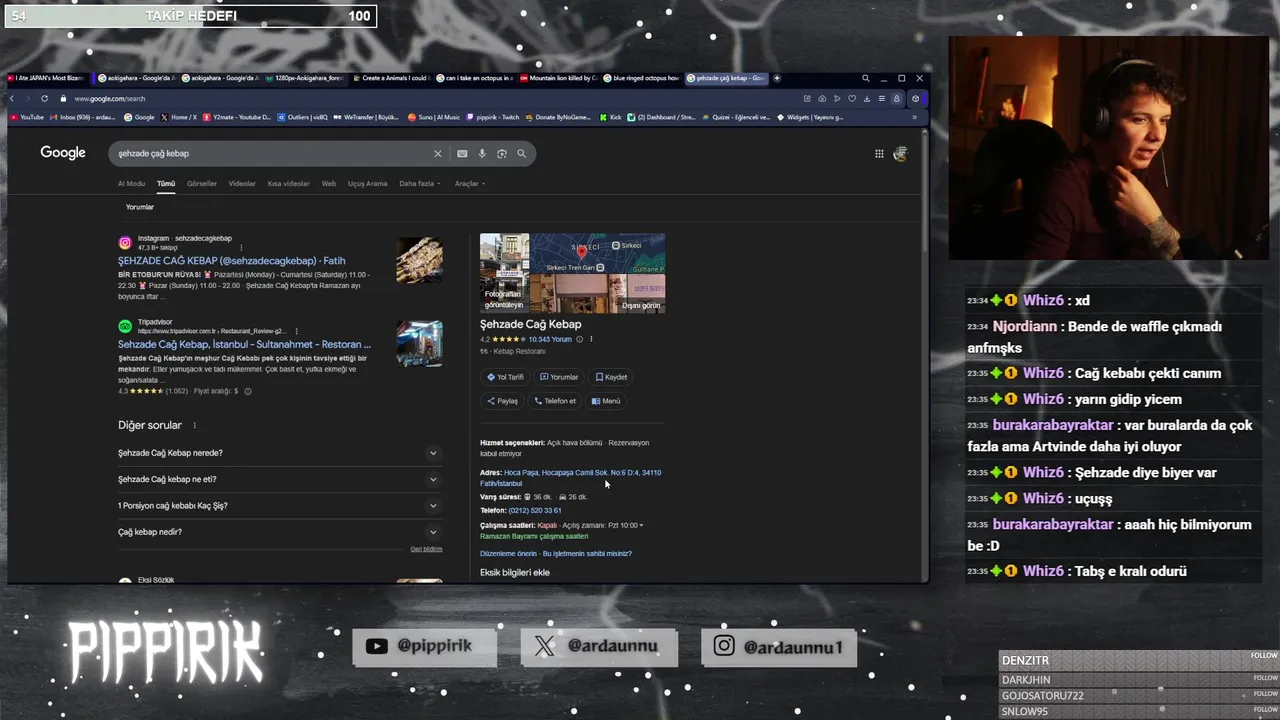1280x720 pixels.
Task: Switch to the 'Mountain lion killed' browser tab
Action: tap(558, 78)
